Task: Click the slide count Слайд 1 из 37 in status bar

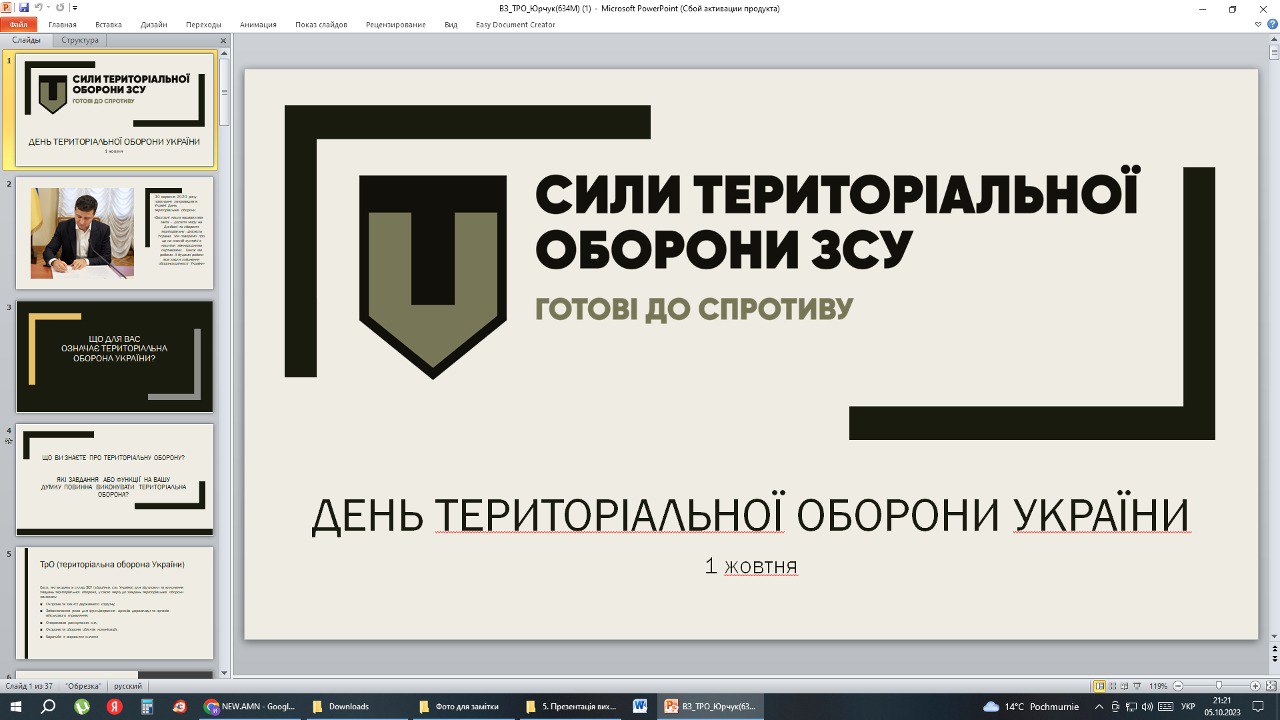Action: [x=30, y=686]
